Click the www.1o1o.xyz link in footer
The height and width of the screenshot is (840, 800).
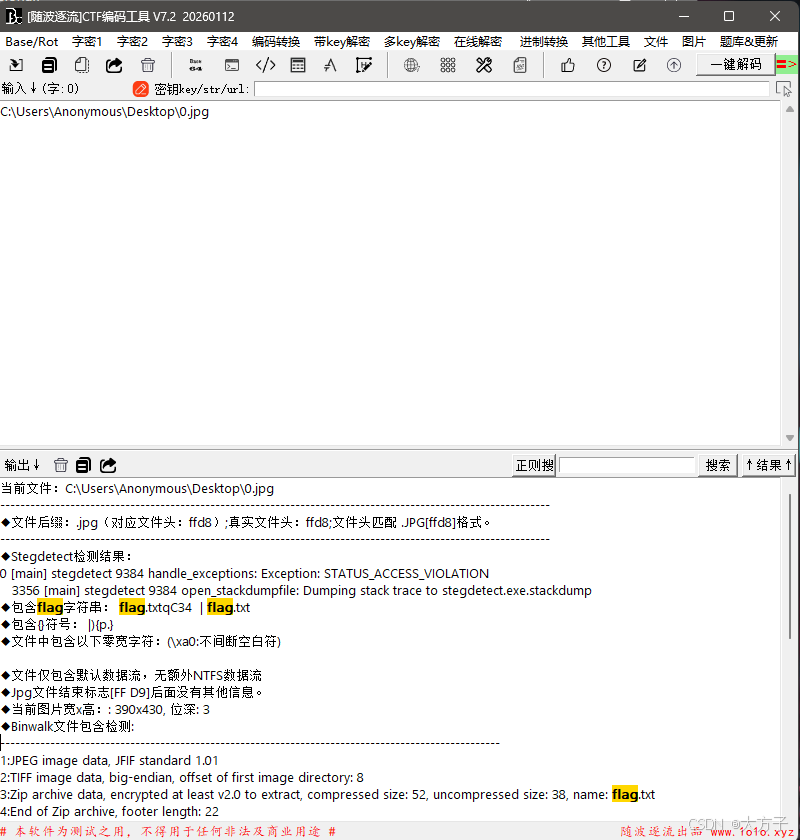[x=752, y=832]
